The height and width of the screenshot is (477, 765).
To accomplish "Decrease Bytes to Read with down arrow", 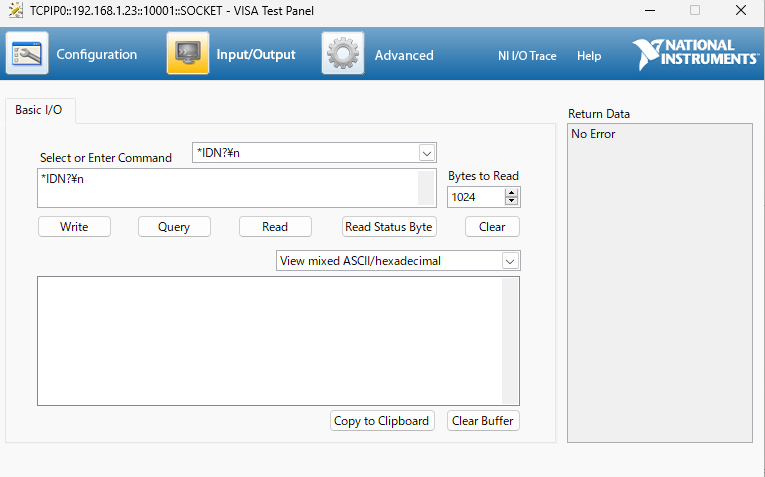I will pyautogui.click(x=511, y=201).
